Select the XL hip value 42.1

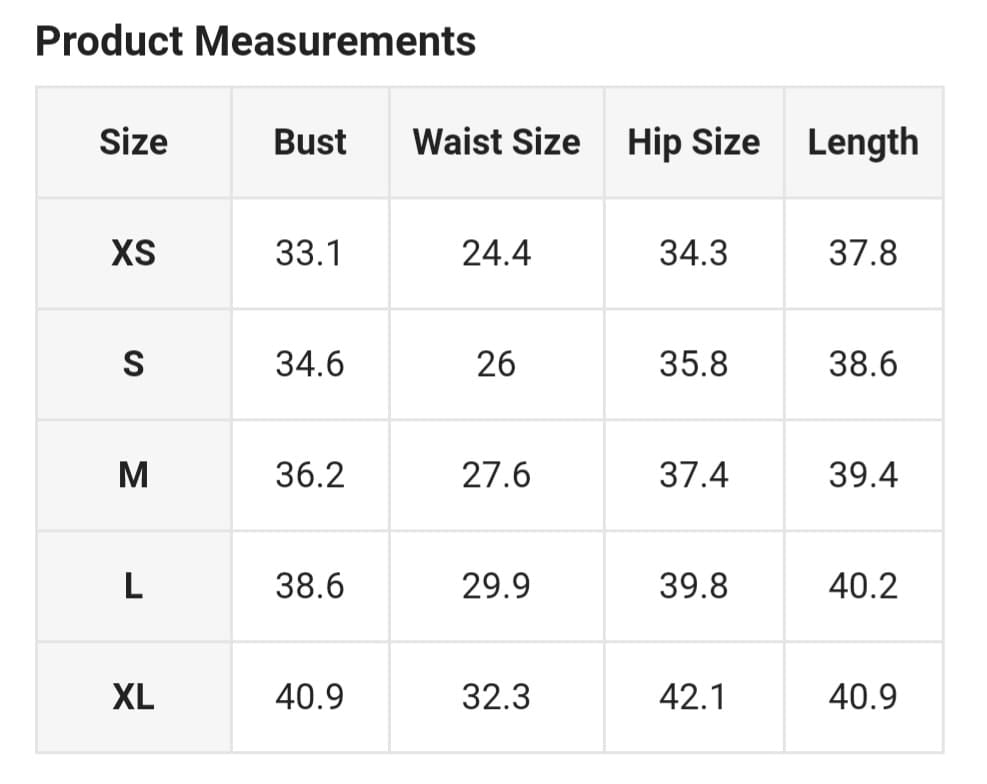pos(693,697)
